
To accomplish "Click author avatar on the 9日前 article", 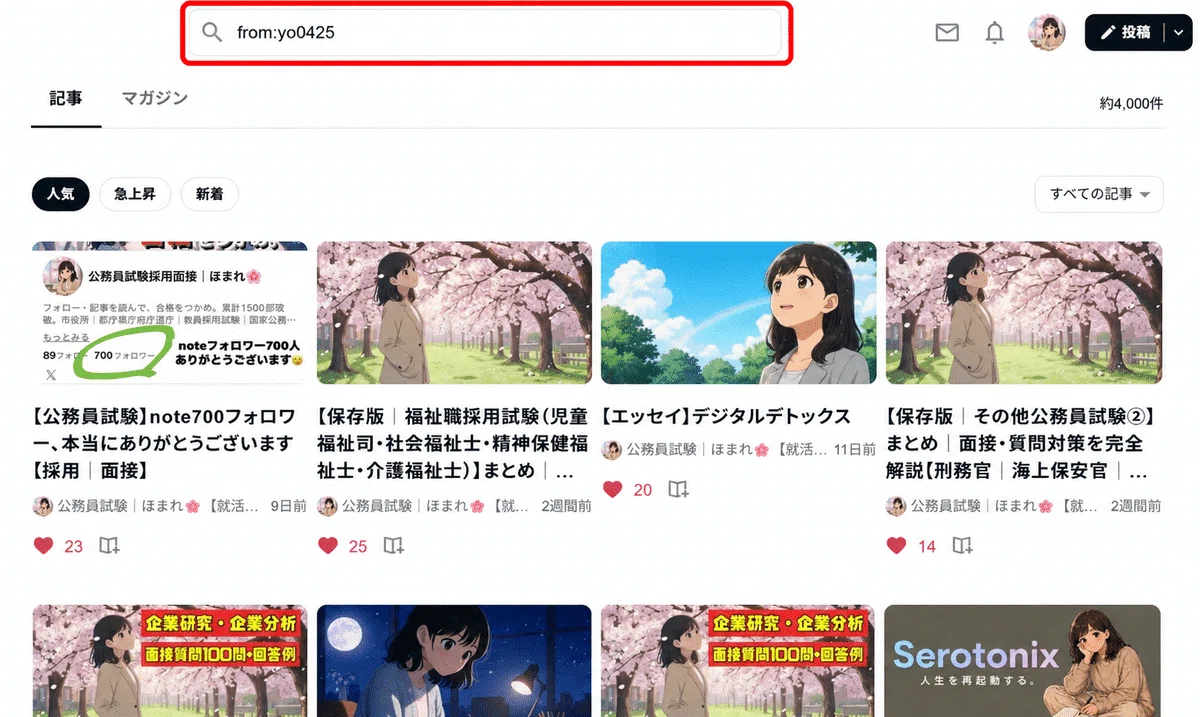I will (x=43, y=507).
